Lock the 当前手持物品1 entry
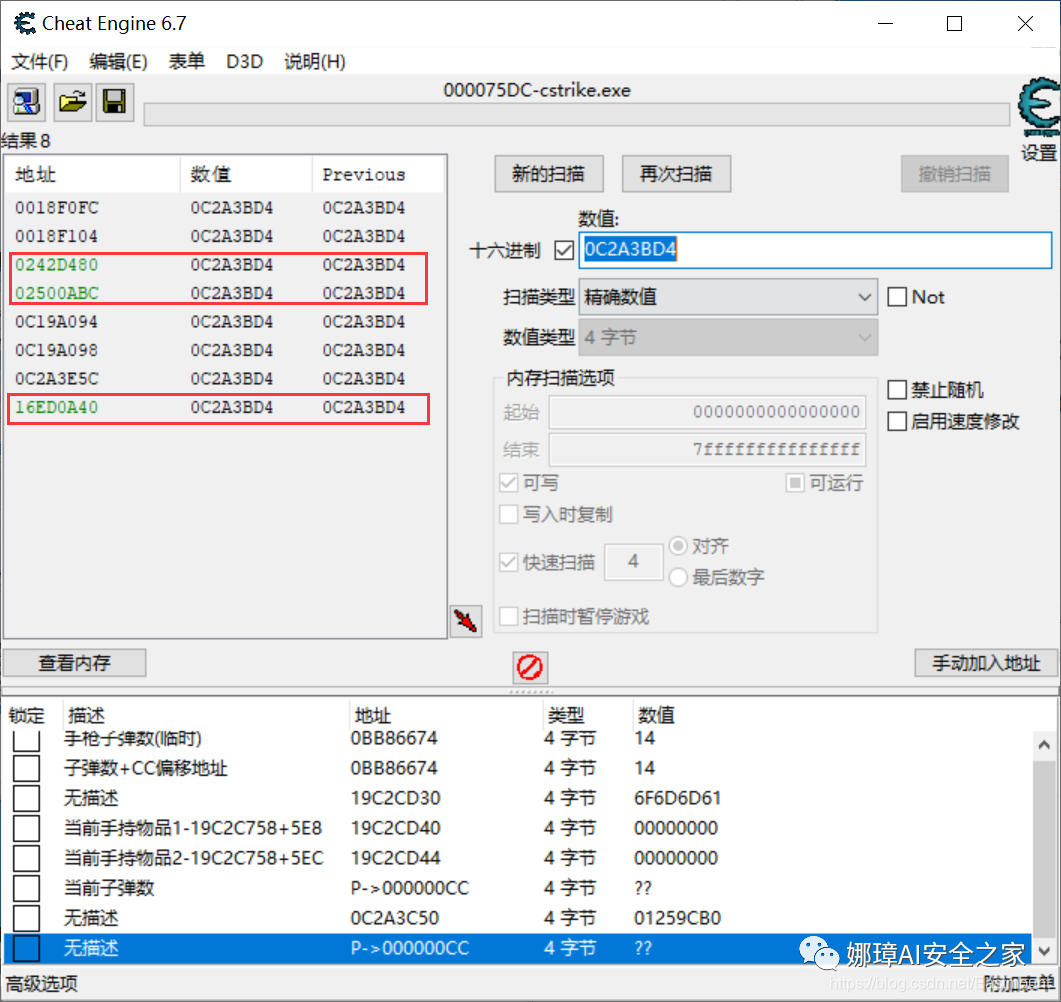 (26, 828)
